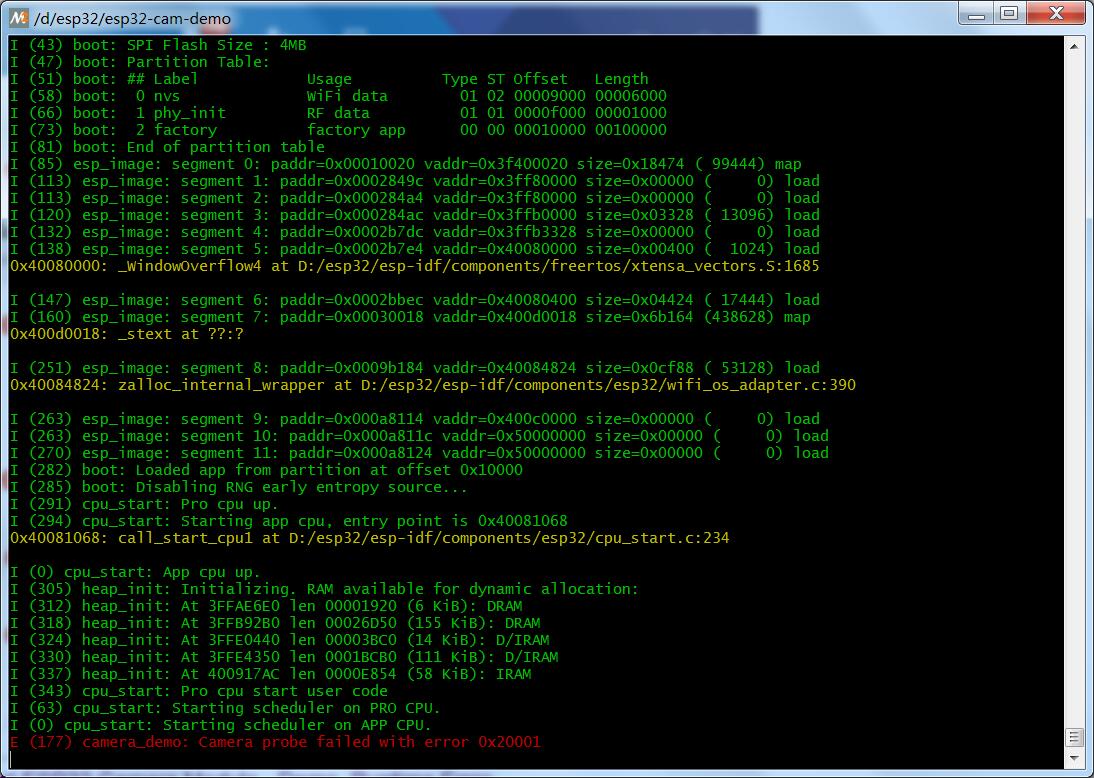Click the heap_init '400917AC' IRAM line

coord(271,675)
